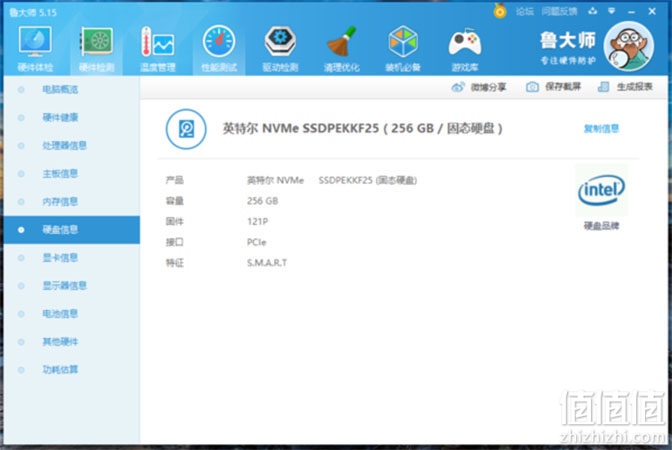Click the 产品 row label

[174, 180]
